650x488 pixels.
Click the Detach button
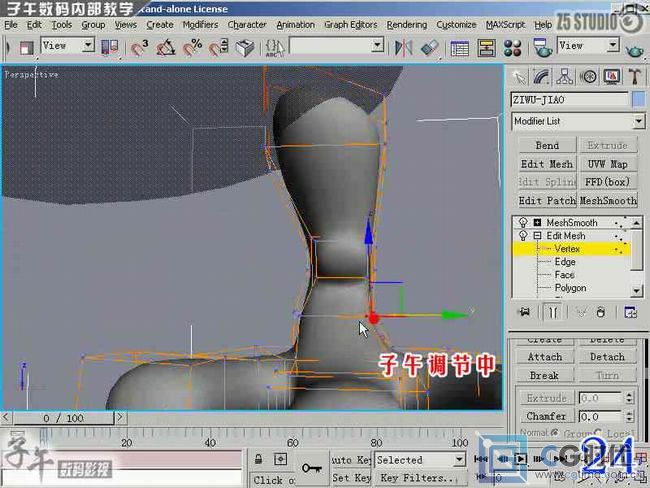click(607, 357)
